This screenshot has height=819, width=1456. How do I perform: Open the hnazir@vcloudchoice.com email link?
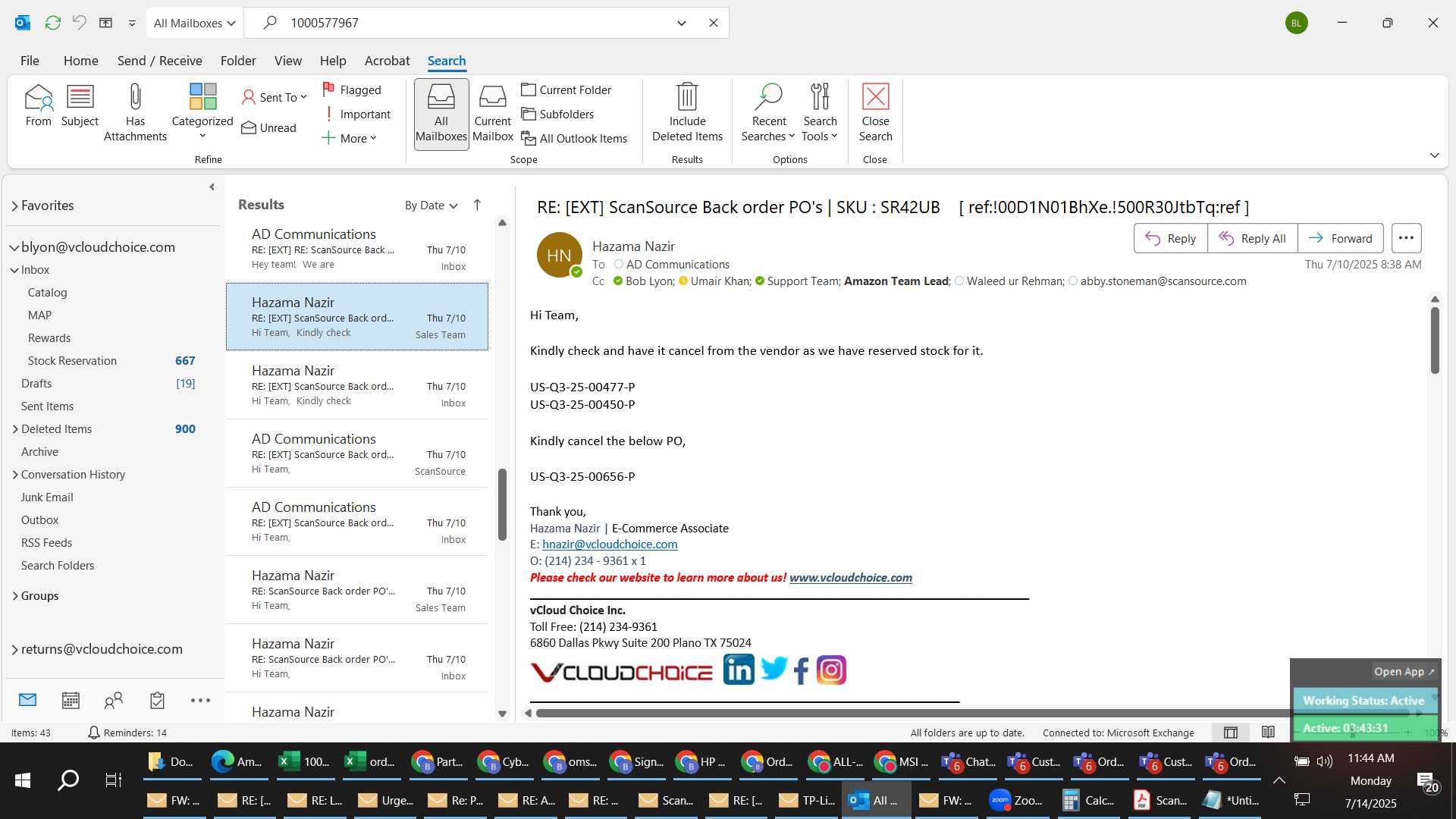(610, 544)
